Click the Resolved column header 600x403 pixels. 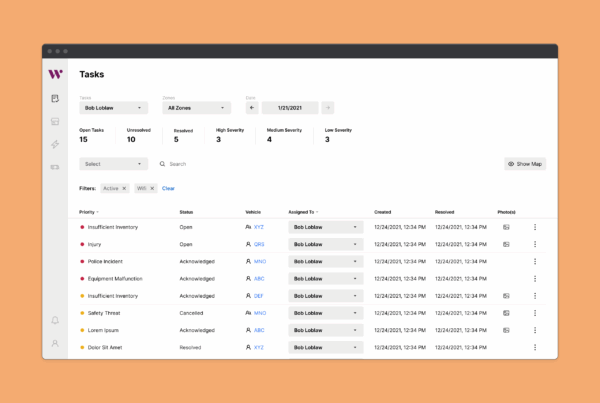coord(444,212)
